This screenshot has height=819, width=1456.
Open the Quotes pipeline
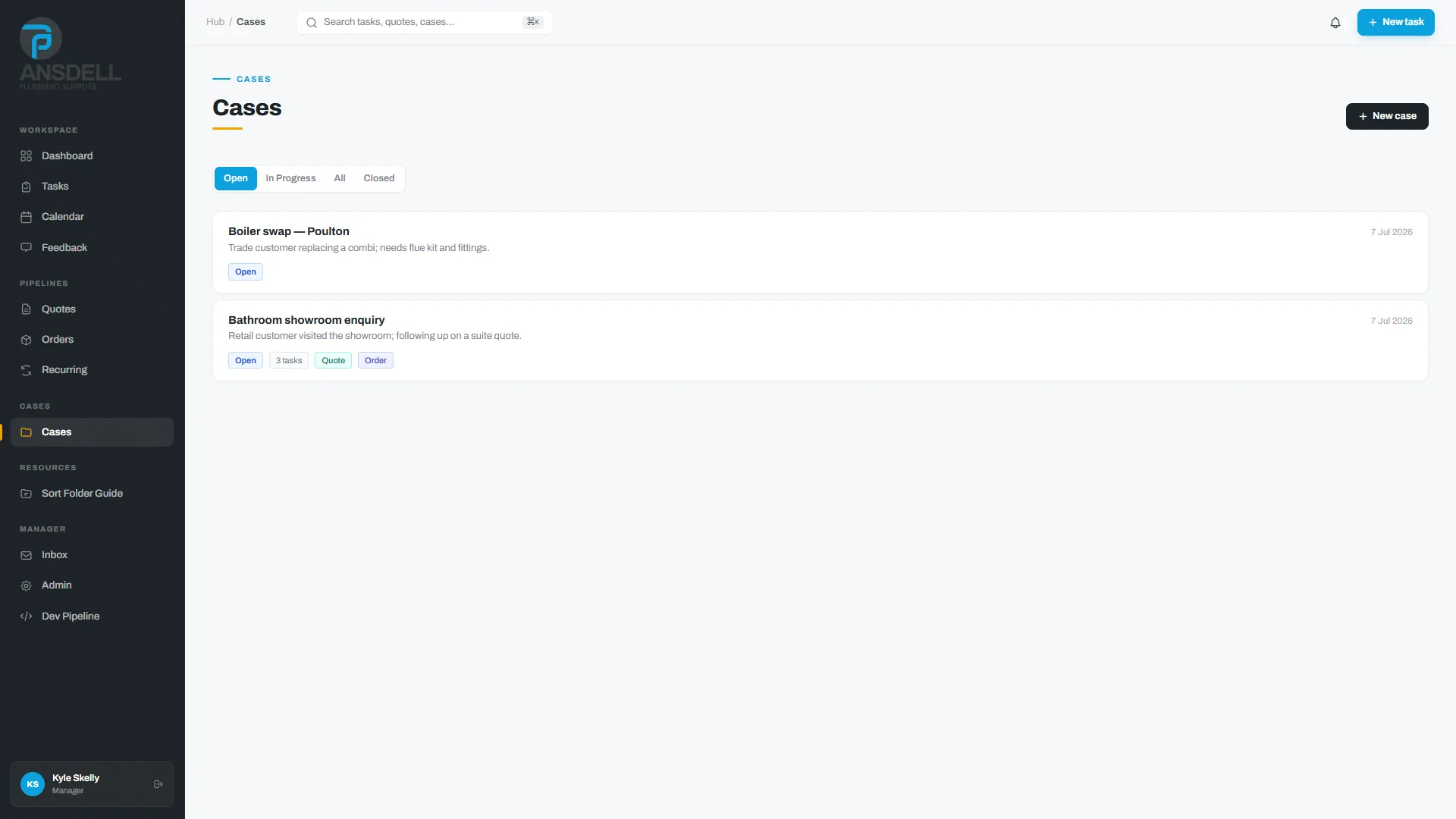[x=92, y=309]
